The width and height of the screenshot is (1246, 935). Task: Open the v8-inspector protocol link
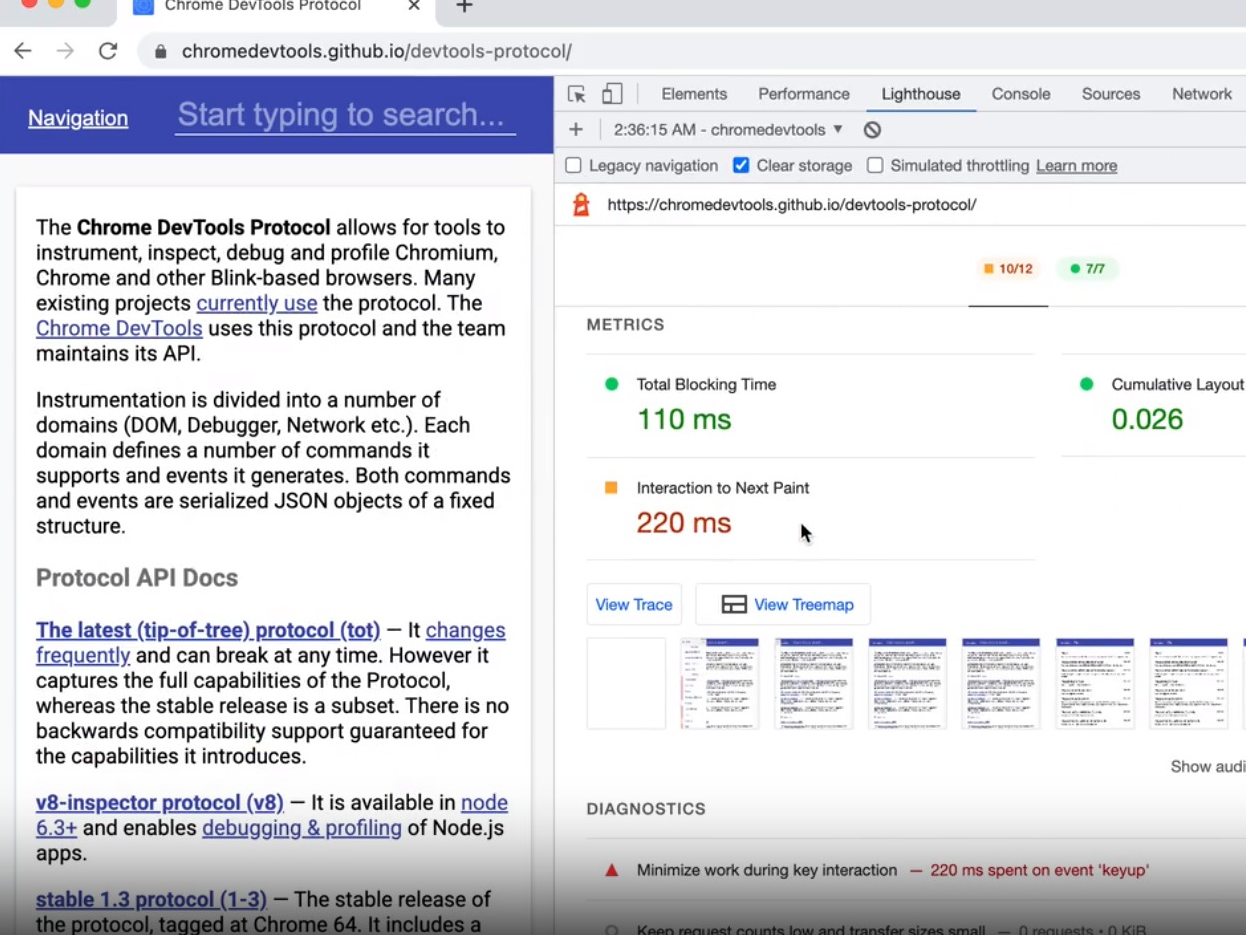click(x=160, y=803)
